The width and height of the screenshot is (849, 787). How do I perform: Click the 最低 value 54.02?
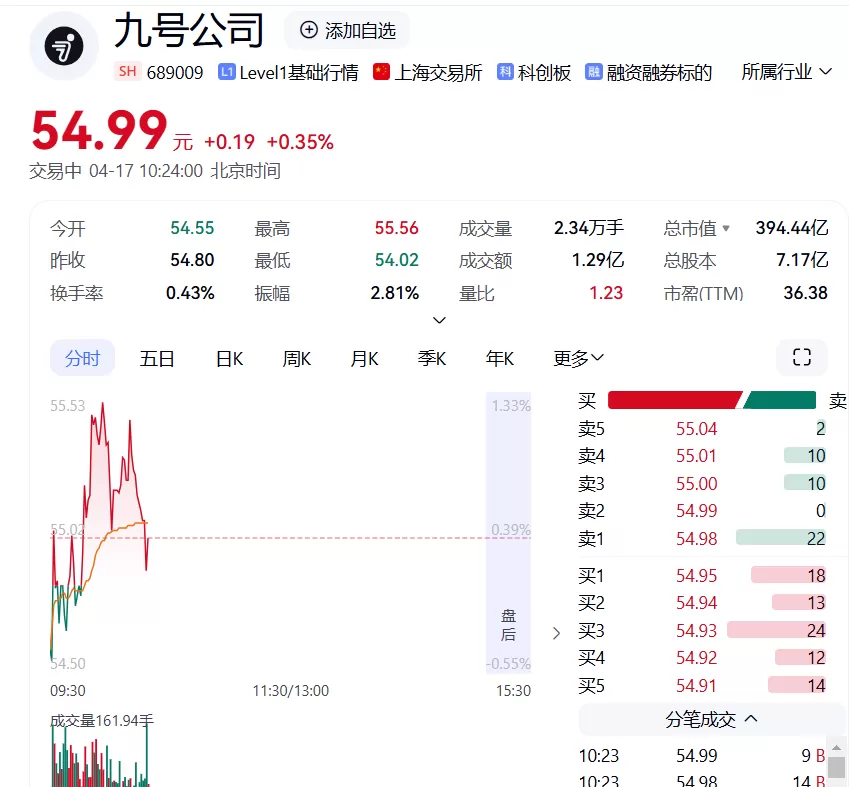coord(396,260)
